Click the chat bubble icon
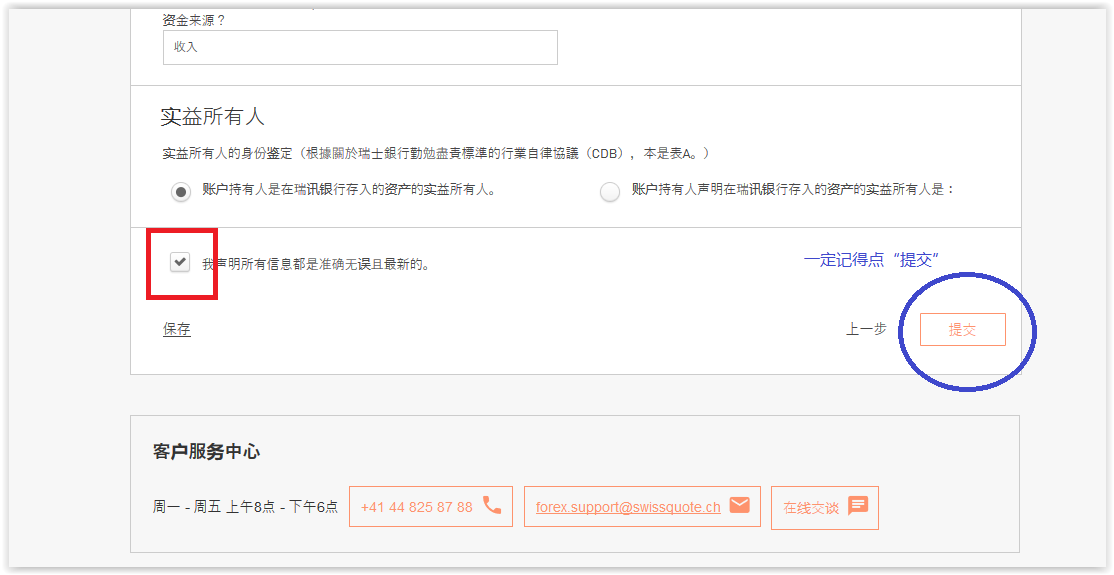Screen dimensions: 1114x575 [858, 506]
